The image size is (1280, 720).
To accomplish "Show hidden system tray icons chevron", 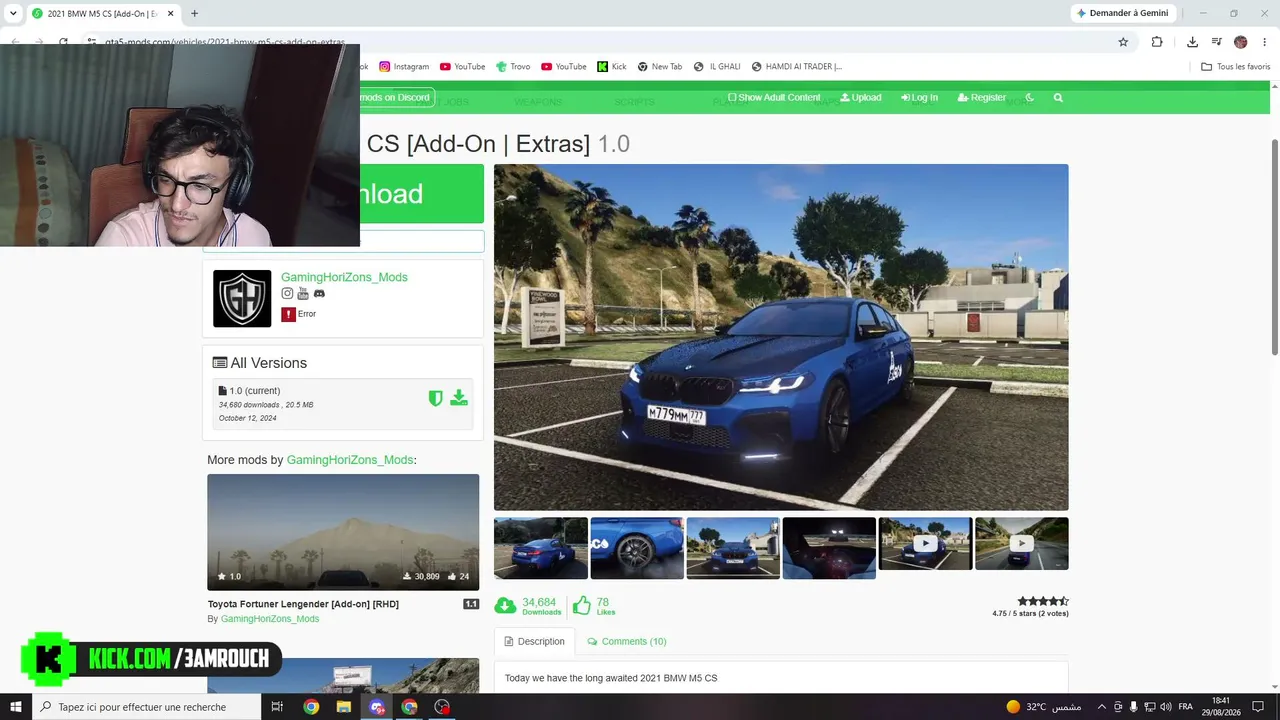I will tap(1102, 707).
